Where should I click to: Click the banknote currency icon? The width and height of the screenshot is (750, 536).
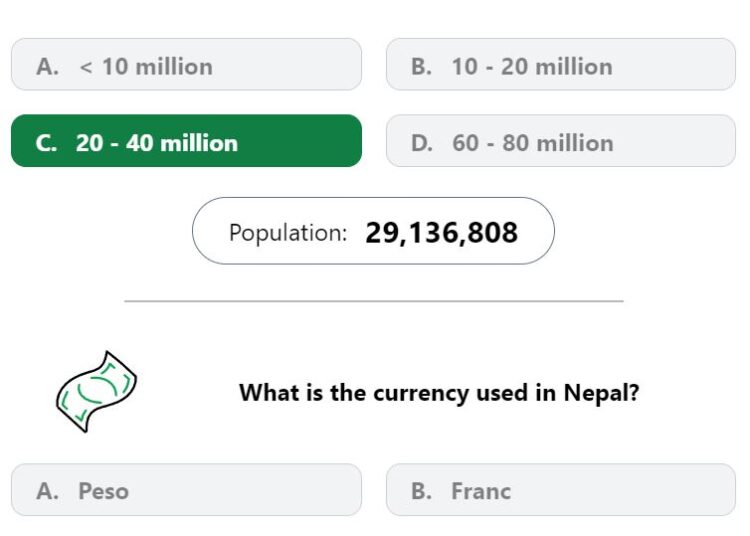[97, 392]
